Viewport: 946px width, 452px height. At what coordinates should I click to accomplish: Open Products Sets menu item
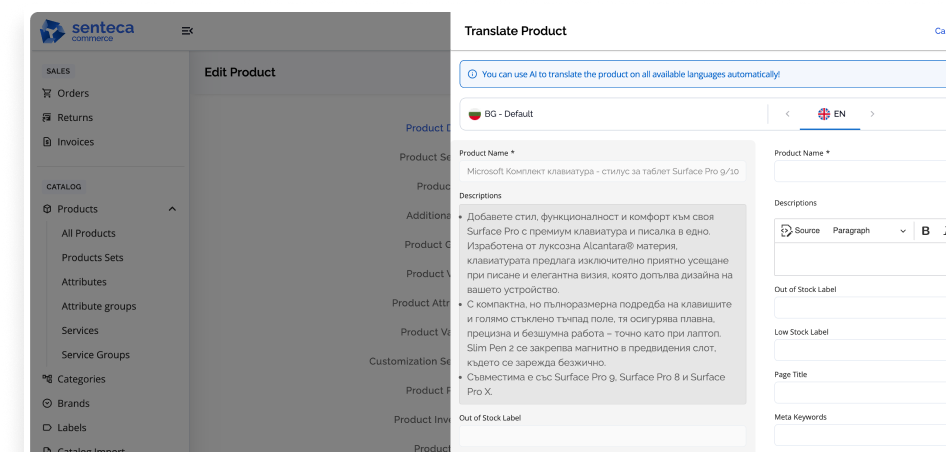point(92,257)
